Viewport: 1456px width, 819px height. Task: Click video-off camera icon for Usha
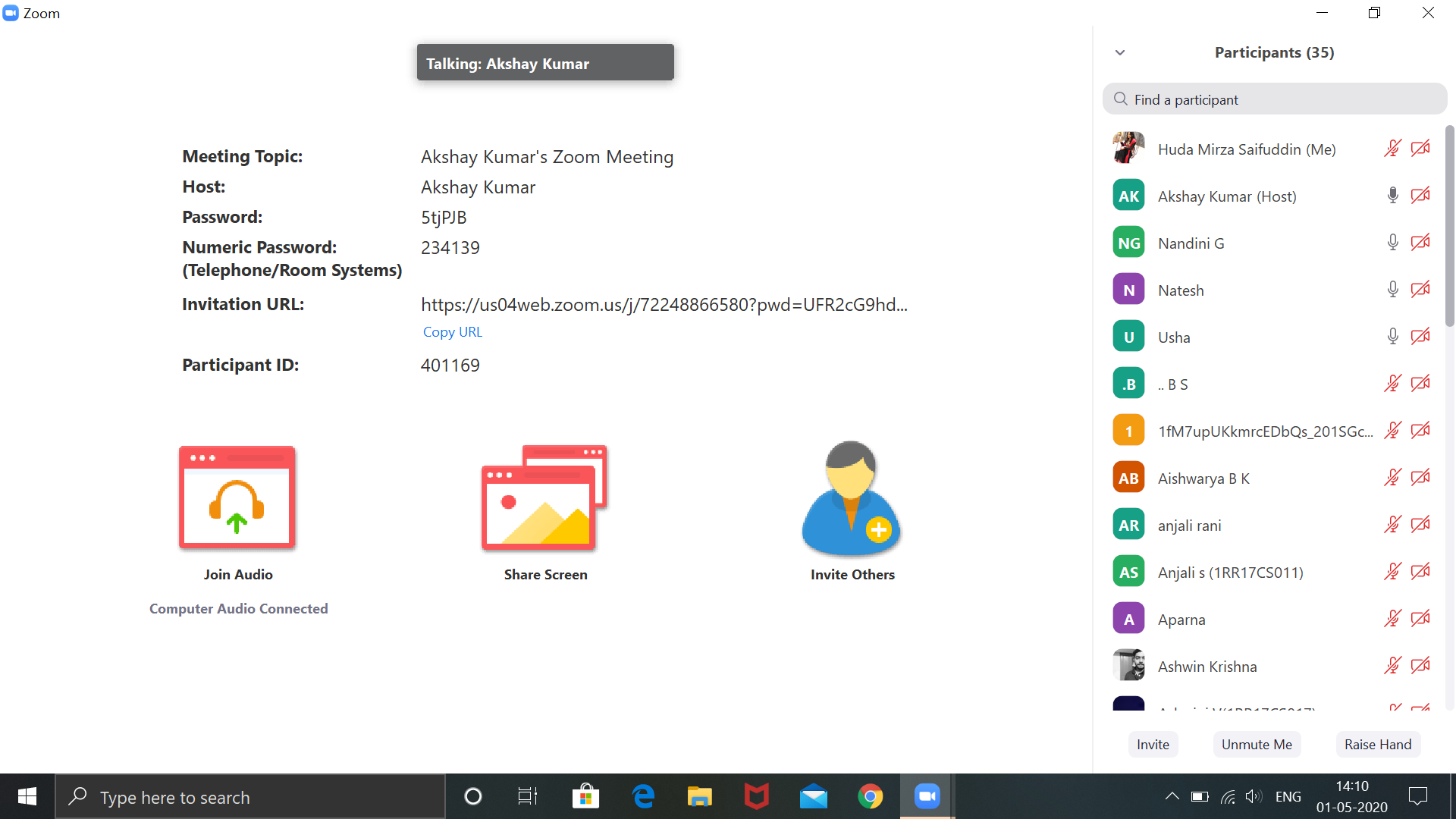click(x=1420, y=336)
